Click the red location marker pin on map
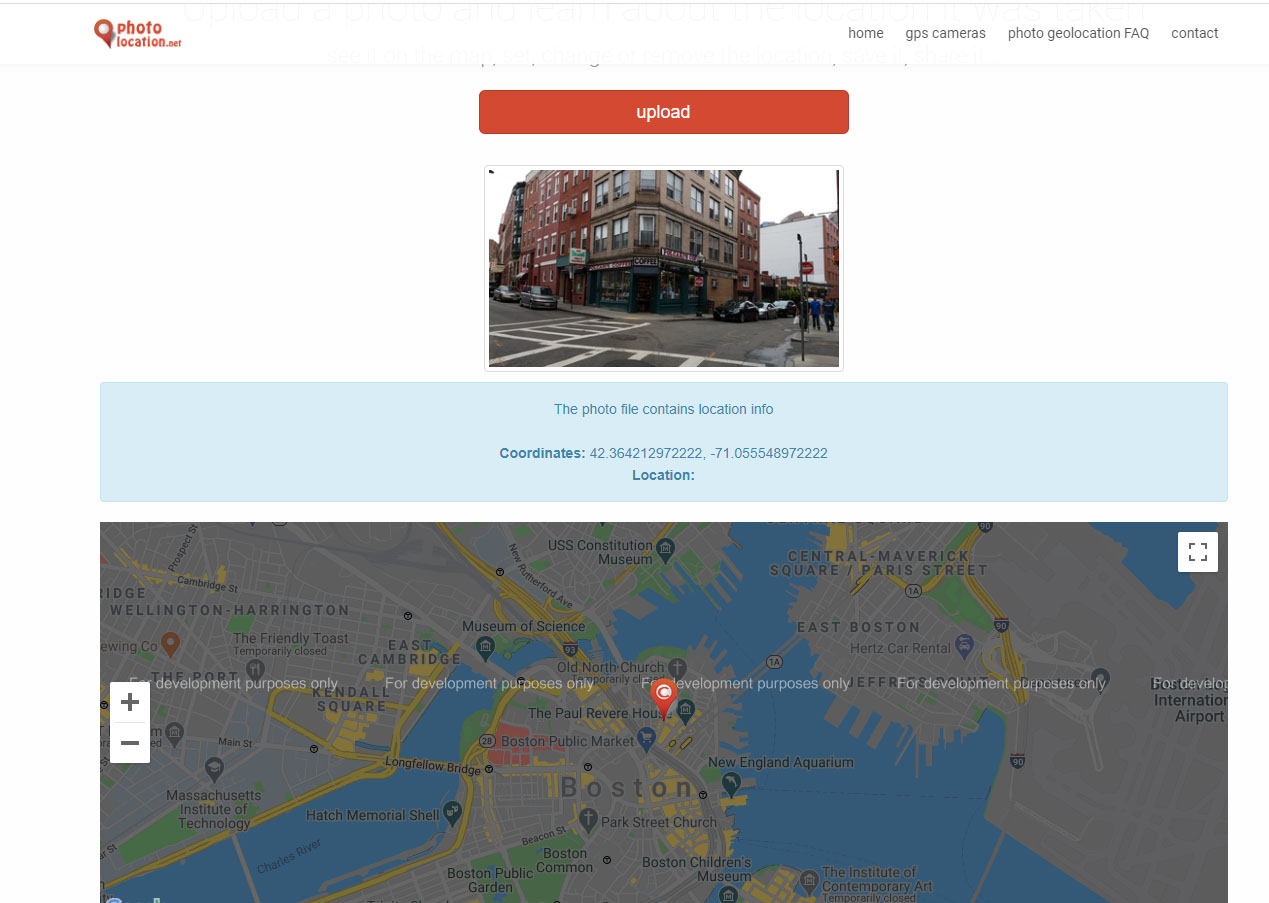 pyautogui.click(x=663, y=697)
